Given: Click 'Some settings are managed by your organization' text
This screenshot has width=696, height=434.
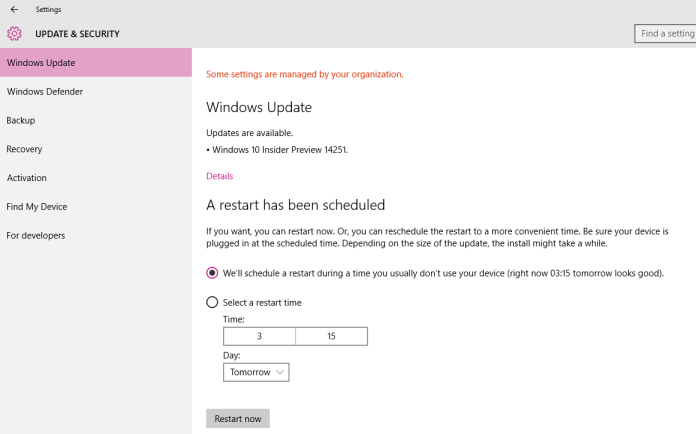Looking at the screenshot, I should pyautogui.click(x=304, y=75).
